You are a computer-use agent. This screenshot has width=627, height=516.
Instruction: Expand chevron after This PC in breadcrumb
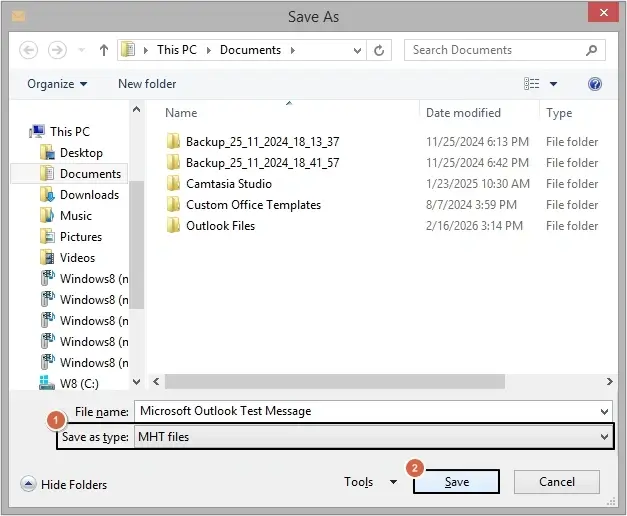tap(208, 50)
